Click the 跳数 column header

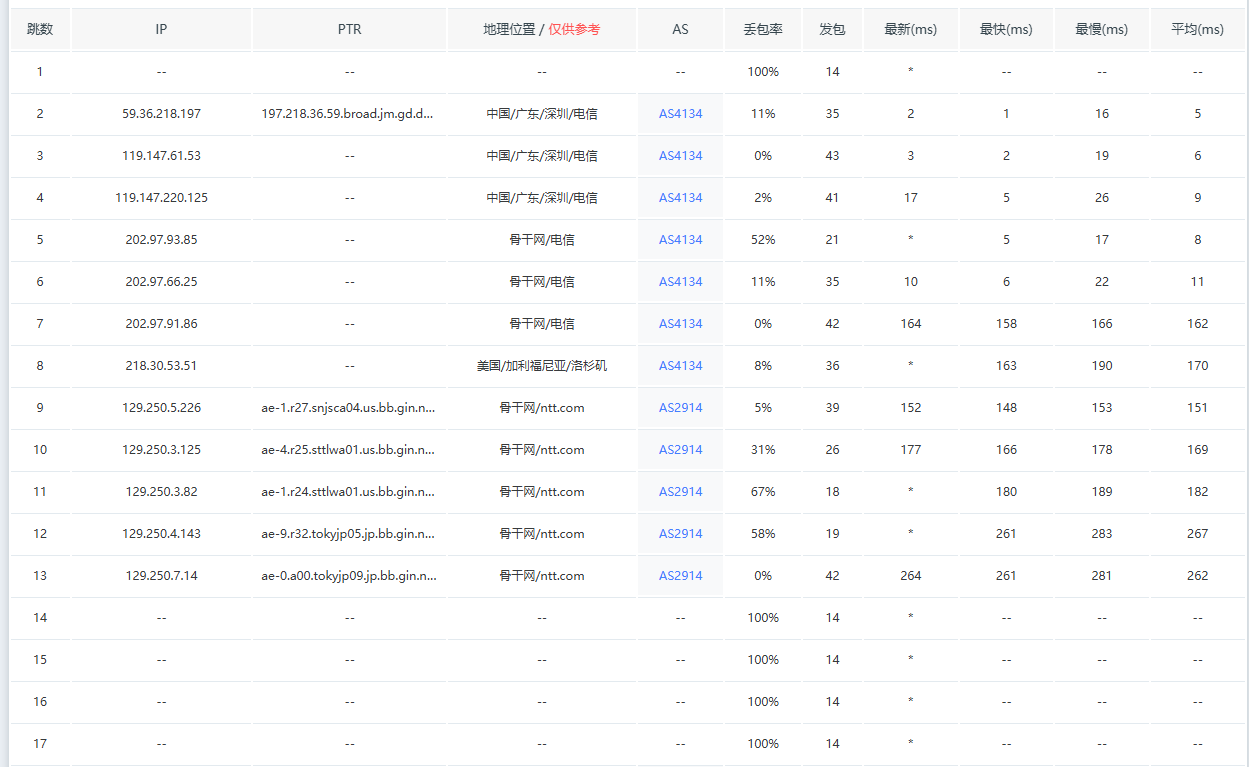tap(40, 30)
